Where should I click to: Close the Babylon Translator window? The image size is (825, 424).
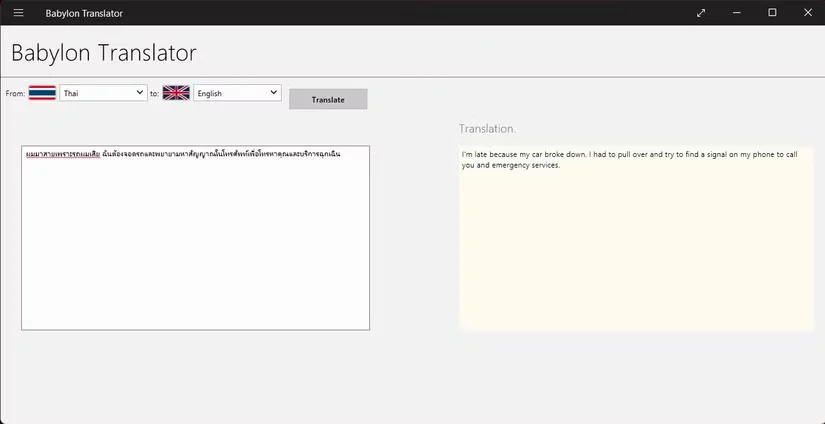[808, 13]
